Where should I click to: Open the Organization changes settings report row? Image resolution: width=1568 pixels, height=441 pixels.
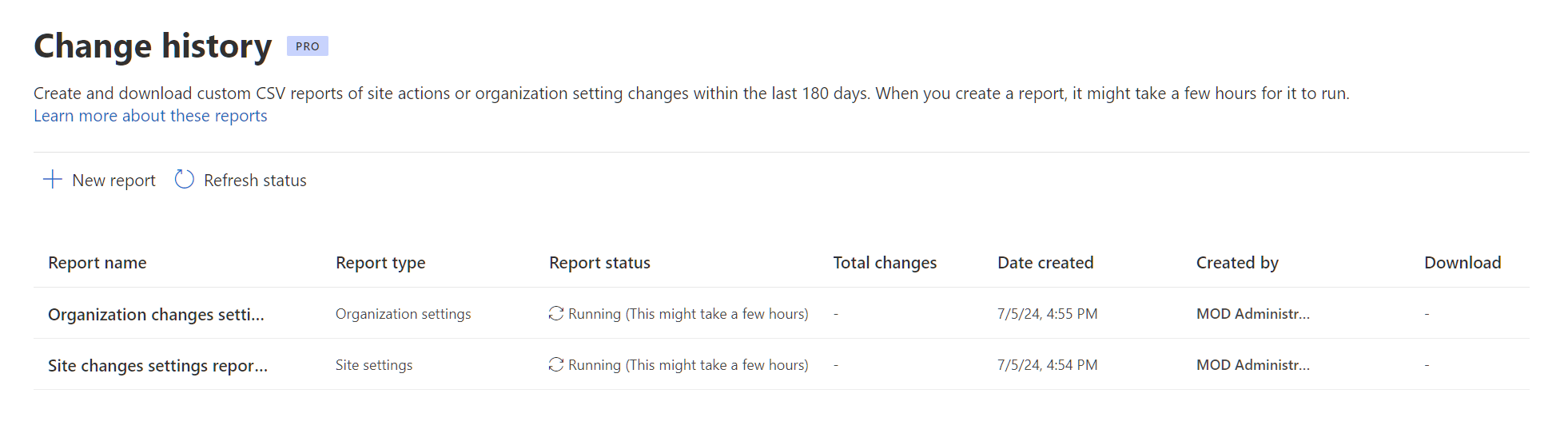(x=156, y=315)
